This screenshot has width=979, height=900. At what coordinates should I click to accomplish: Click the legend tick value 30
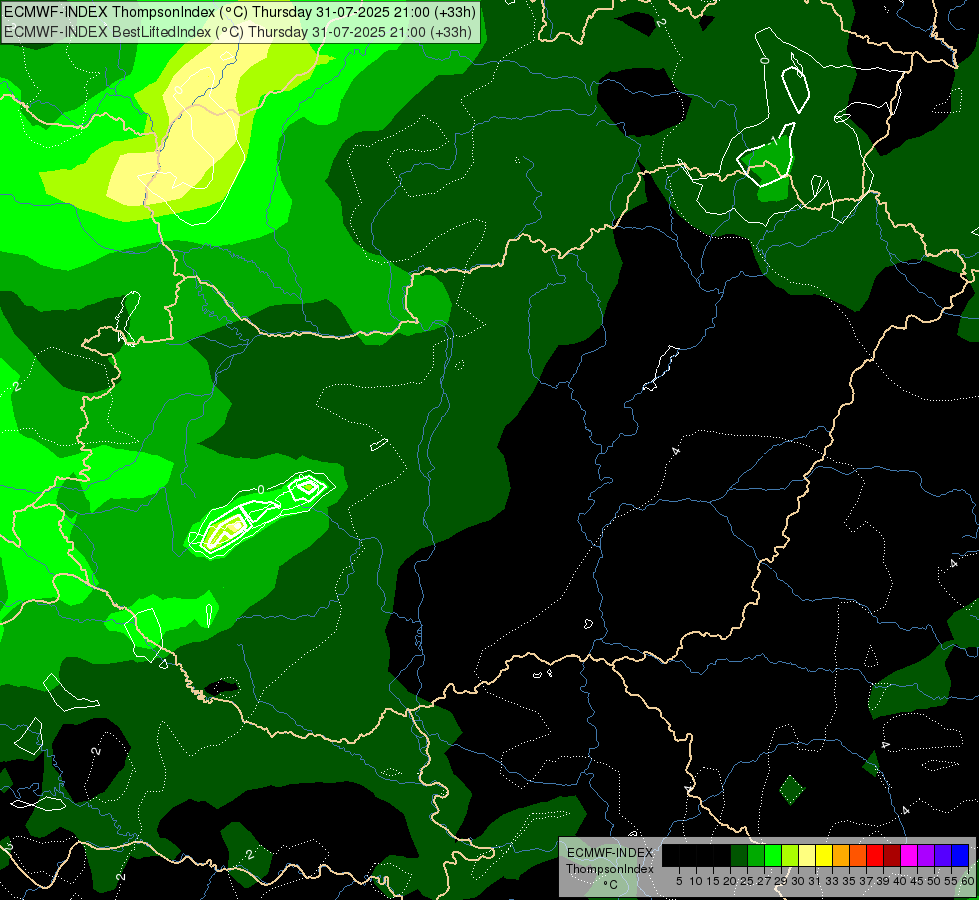(797, 881)
